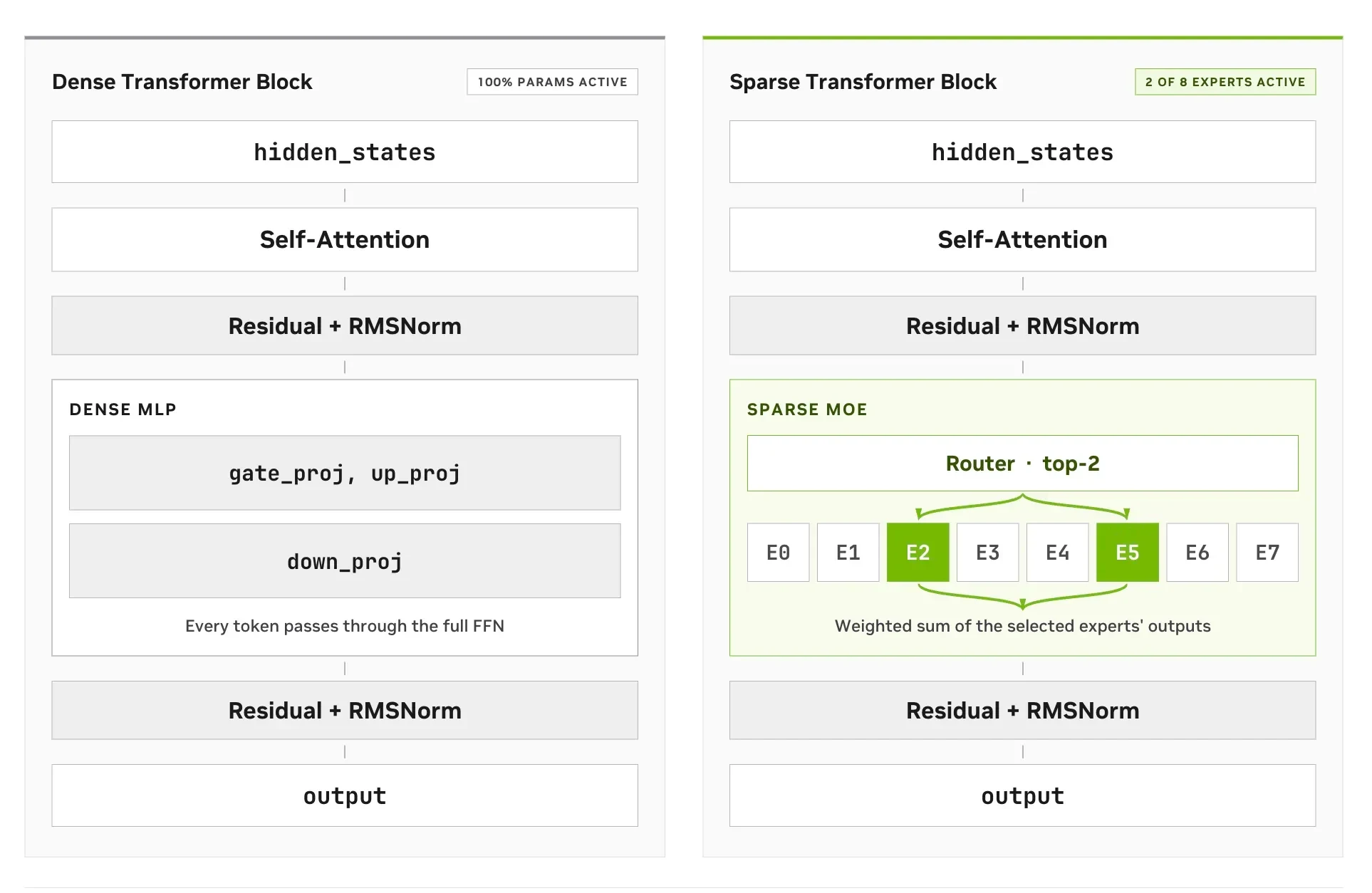The width and height of the screenshot is (1372, 893).
Task: Click second Residual + RMSNorm in Sparse block
Action: tap(1023, 711)
